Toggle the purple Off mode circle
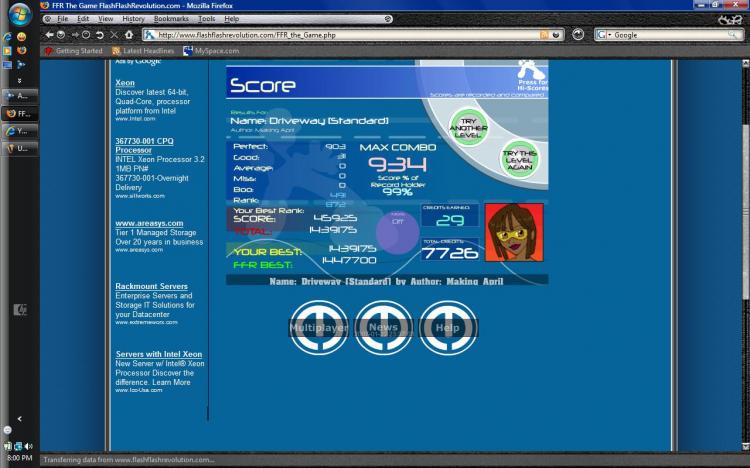The width and height of the screenshot is (750, 468). [397, 232]
